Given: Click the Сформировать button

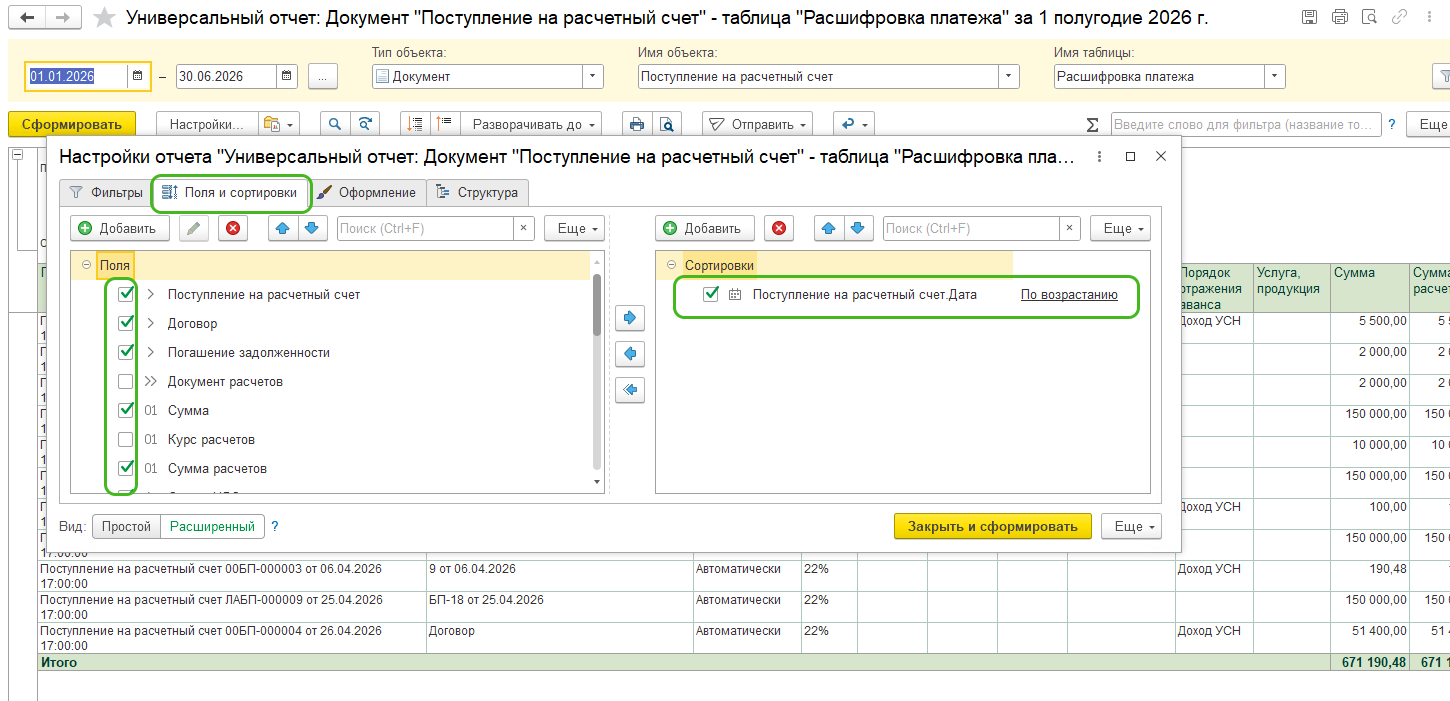Looking at the screenshot, I should tap(71, 124).
